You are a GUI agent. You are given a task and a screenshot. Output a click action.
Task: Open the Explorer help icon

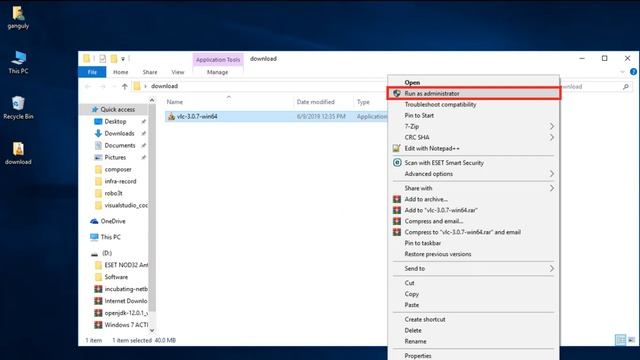[633, 72]
